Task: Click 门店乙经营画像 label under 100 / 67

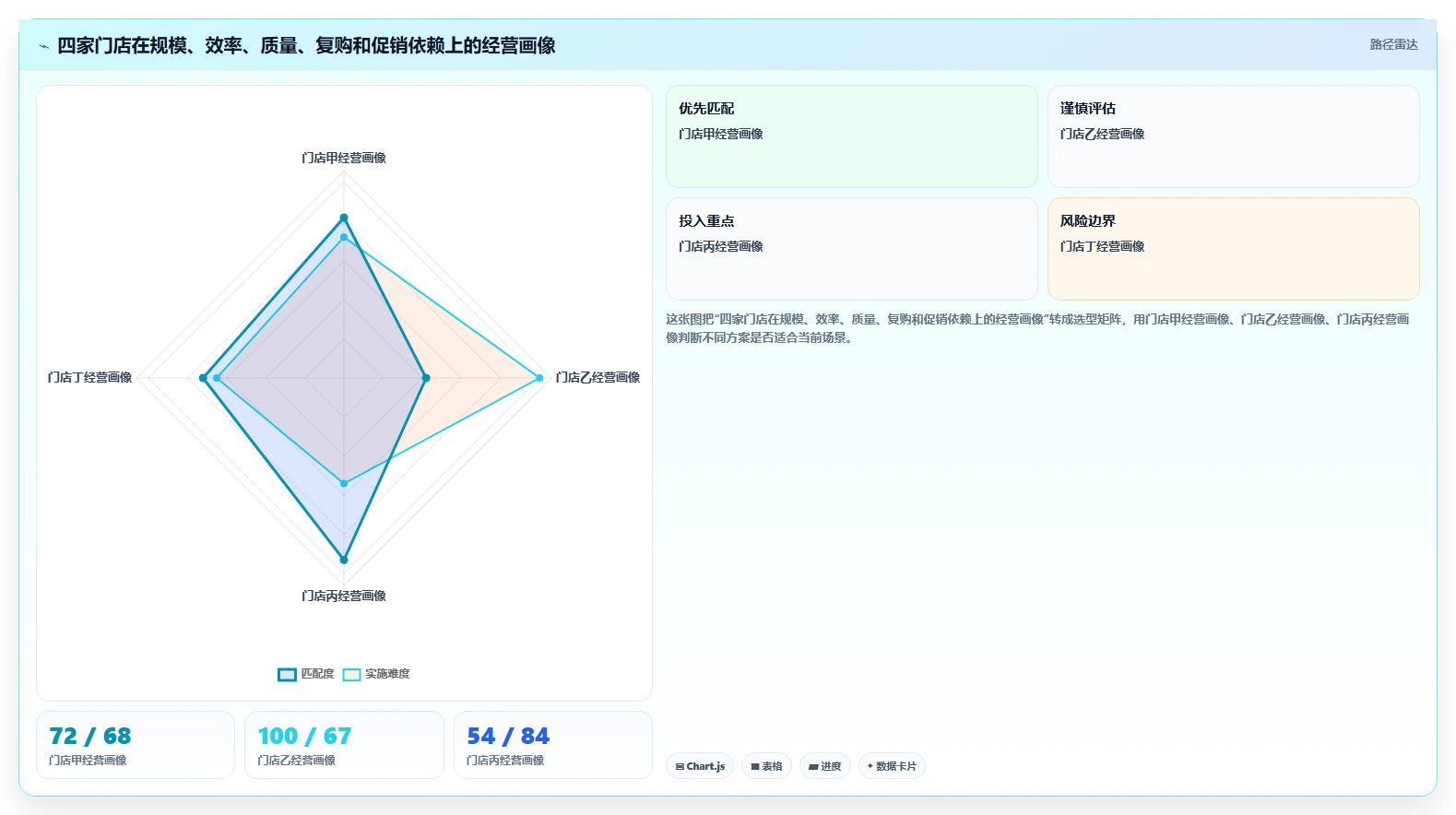Action: (x=297, y=761)
